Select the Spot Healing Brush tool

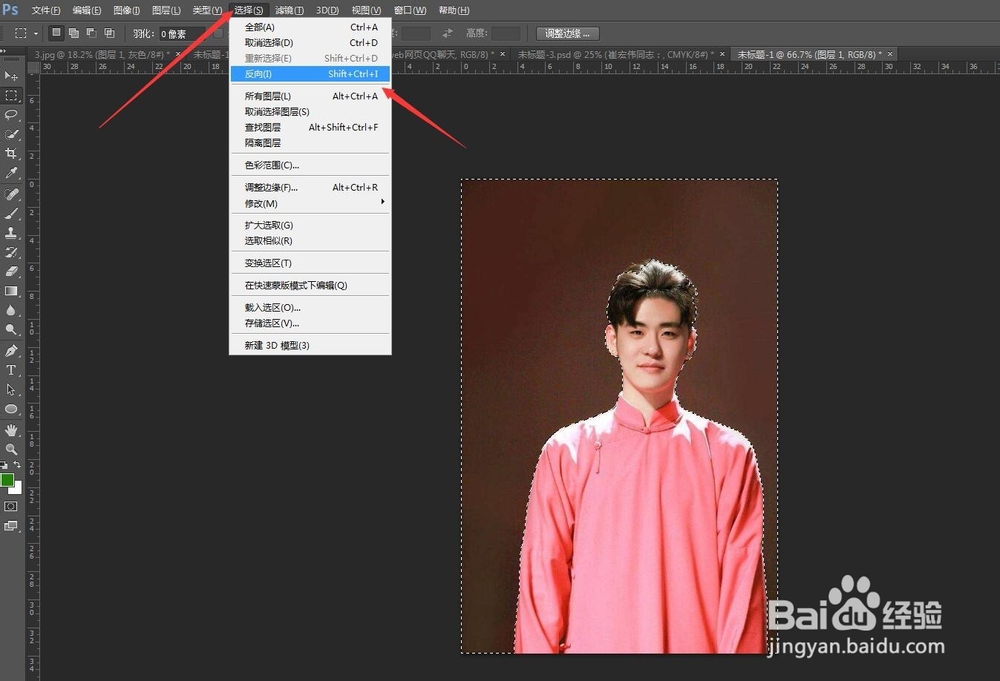click(x=11, y=194)
